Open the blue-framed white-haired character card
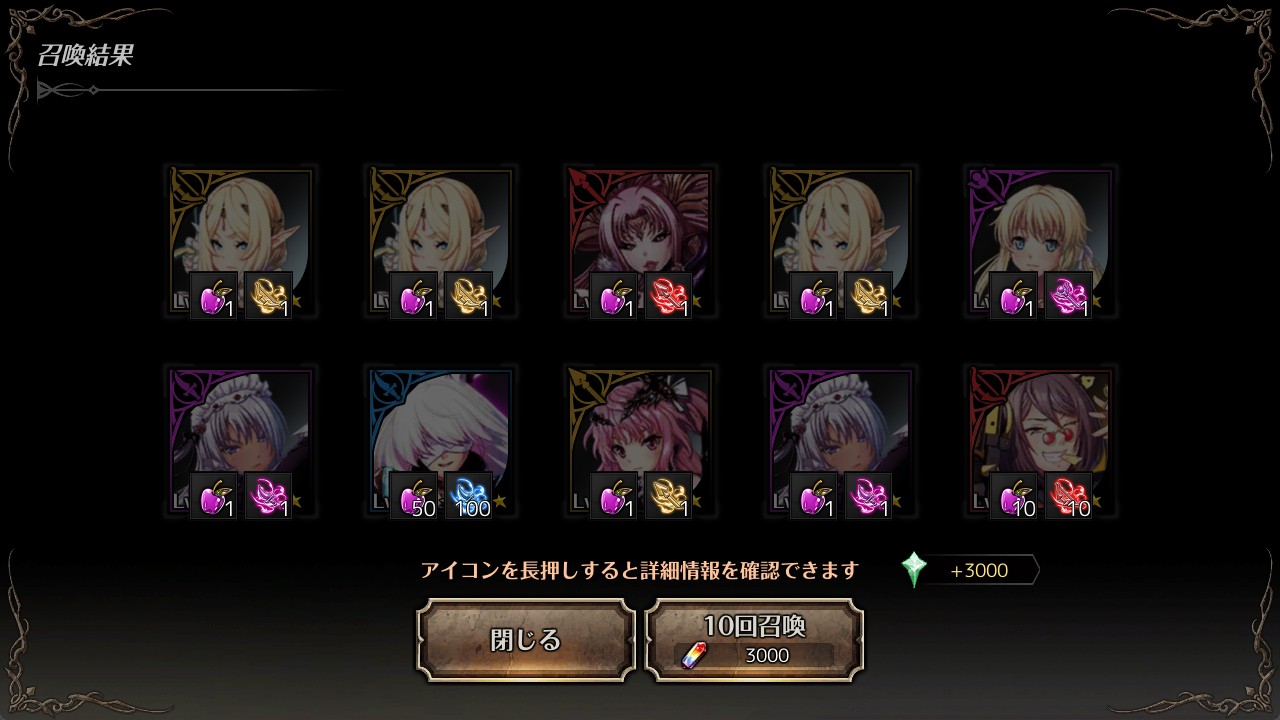1280x720 pixels. point(440,441)
